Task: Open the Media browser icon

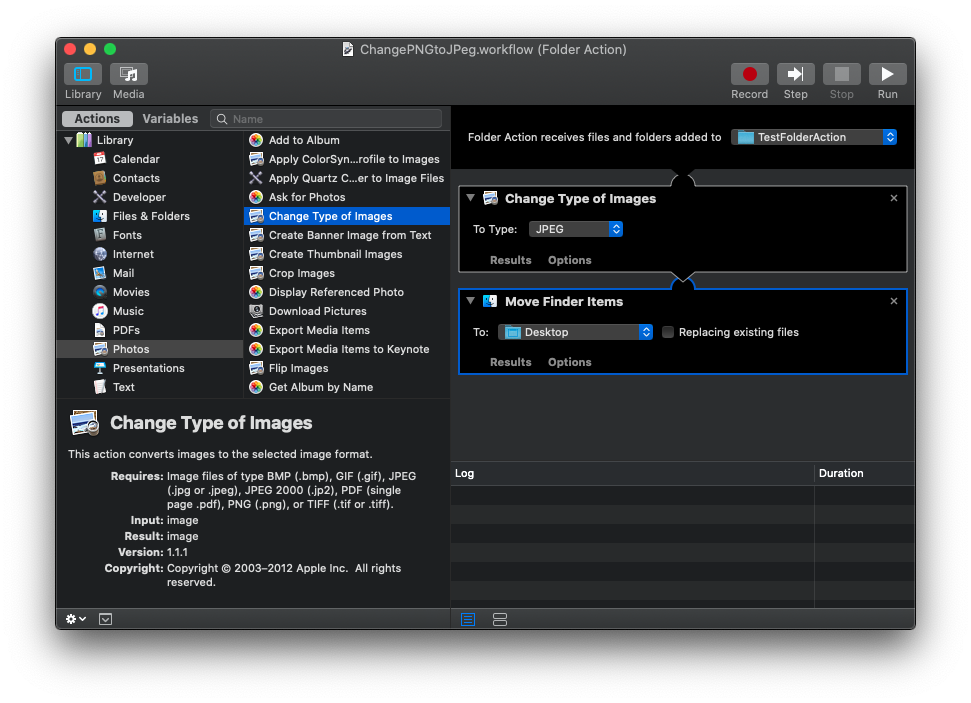Action: [x=128, y=75]
